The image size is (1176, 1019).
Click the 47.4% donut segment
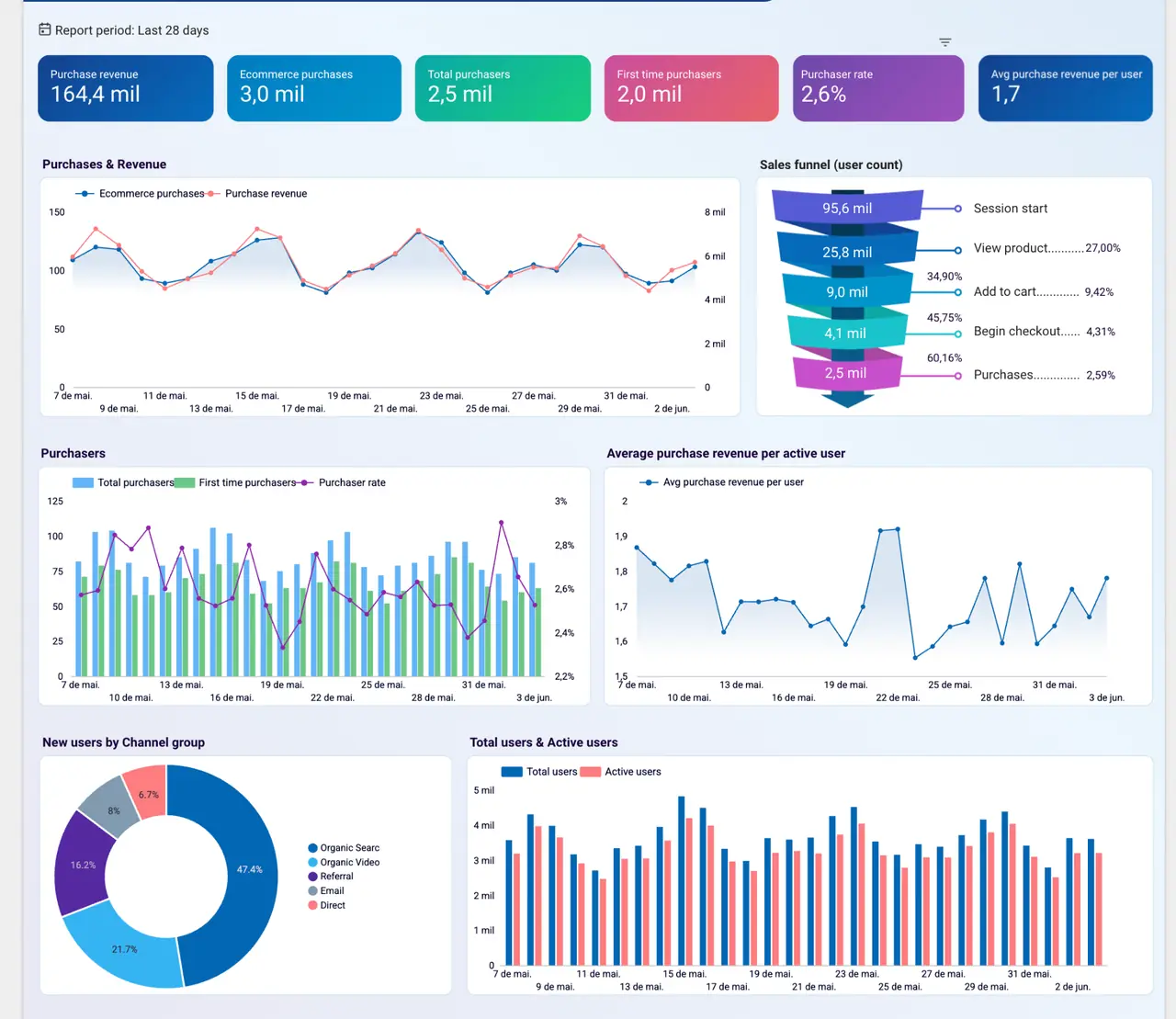tap(250, 869)
